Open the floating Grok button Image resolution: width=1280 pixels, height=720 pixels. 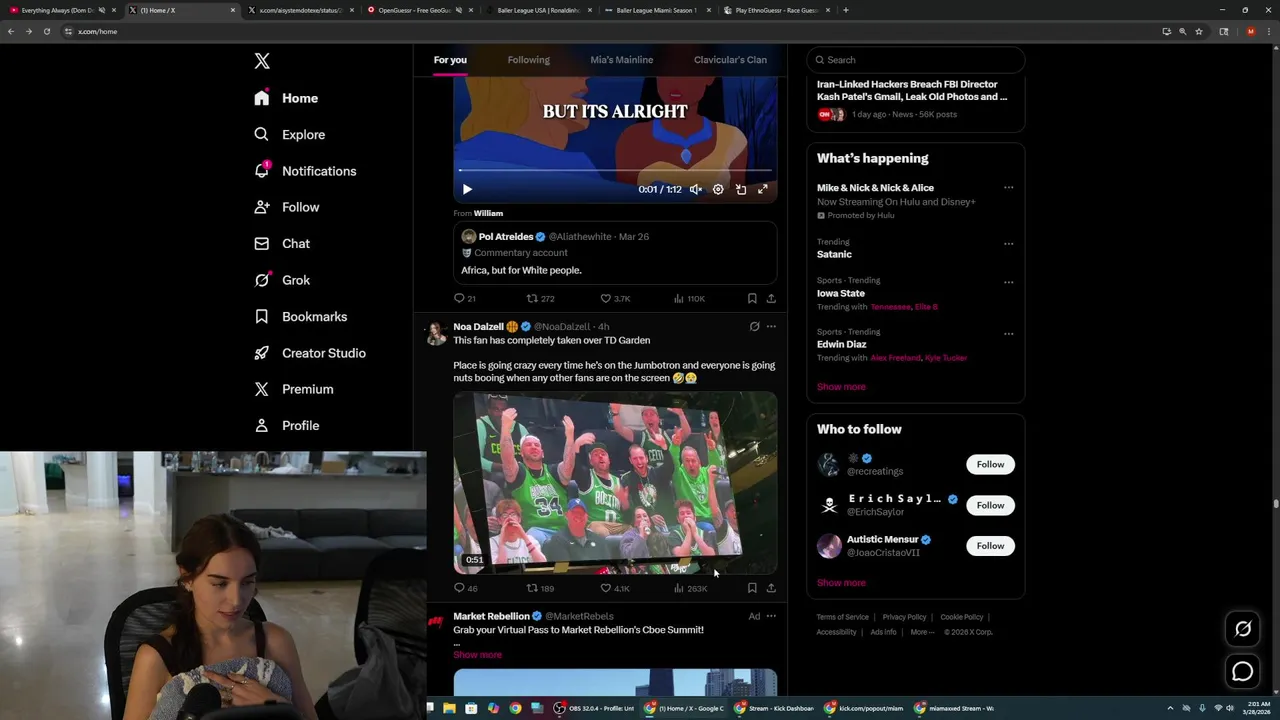point(1243,629)
